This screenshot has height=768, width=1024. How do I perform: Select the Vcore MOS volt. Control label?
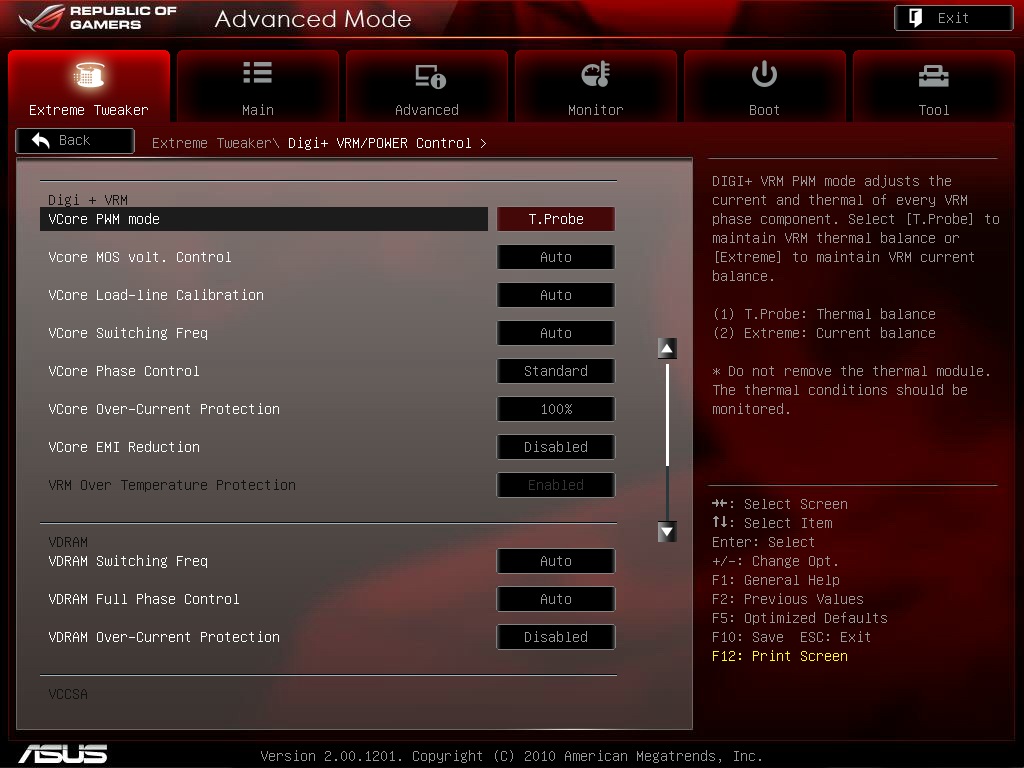click(x=140, y=257)
